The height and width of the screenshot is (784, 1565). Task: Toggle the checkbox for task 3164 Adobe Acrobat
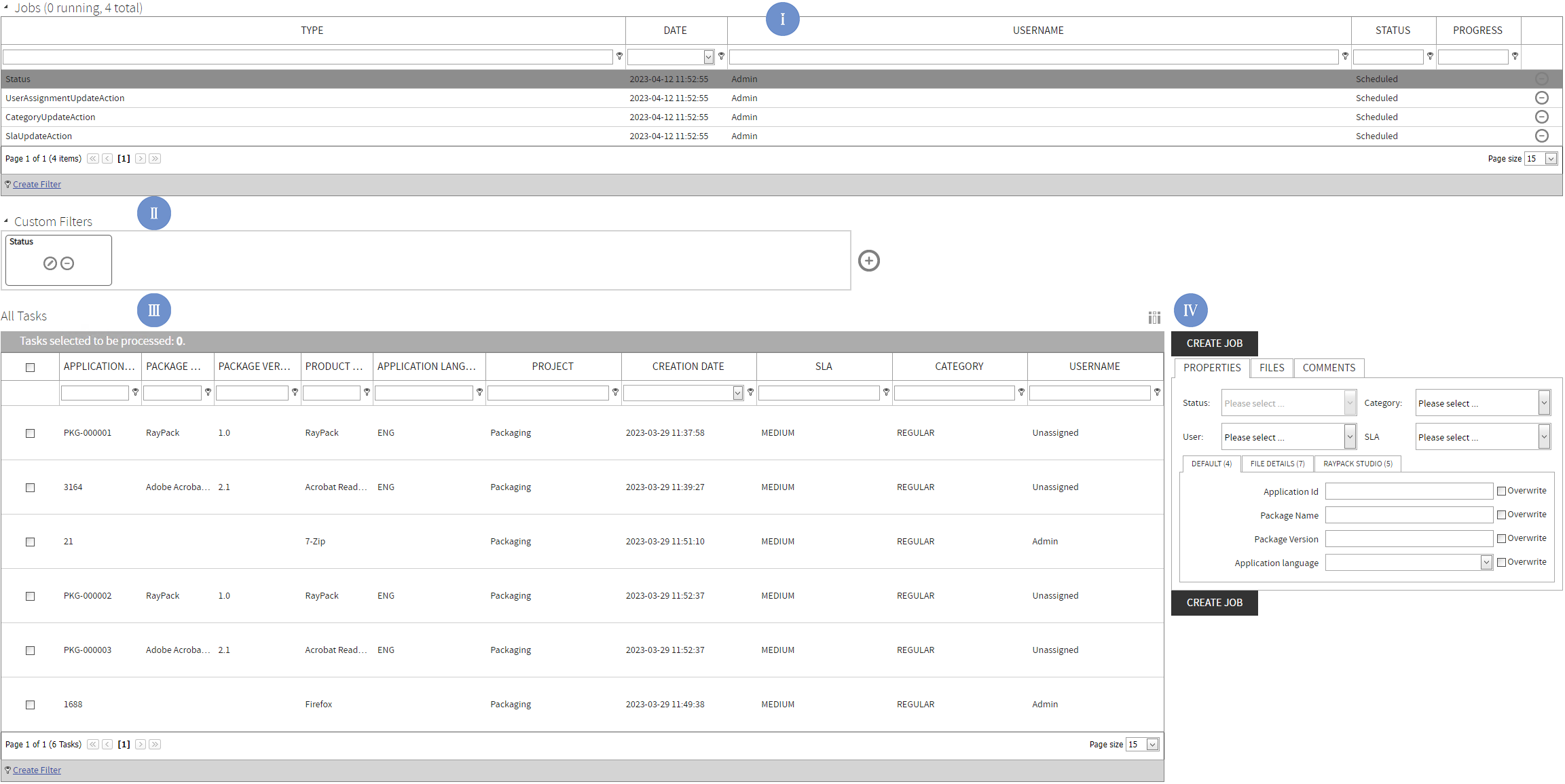click(x=30, y=487)
